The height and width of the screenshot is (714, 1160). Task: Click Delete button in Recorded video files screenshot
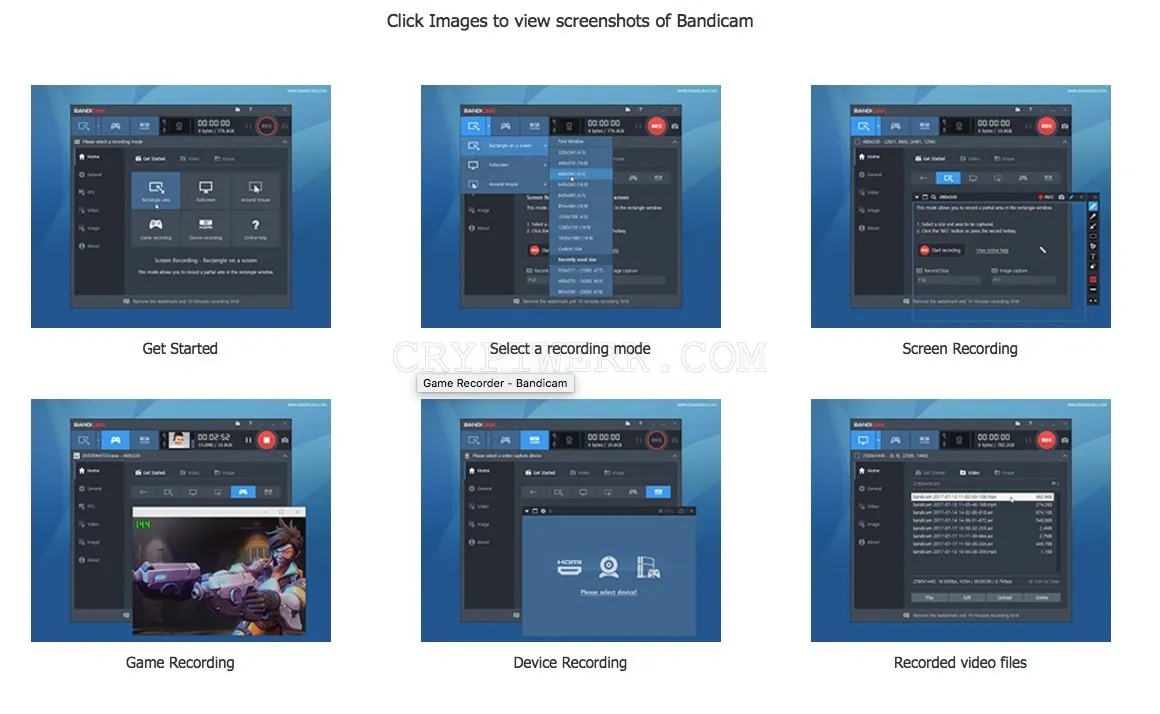(1042, 597)
